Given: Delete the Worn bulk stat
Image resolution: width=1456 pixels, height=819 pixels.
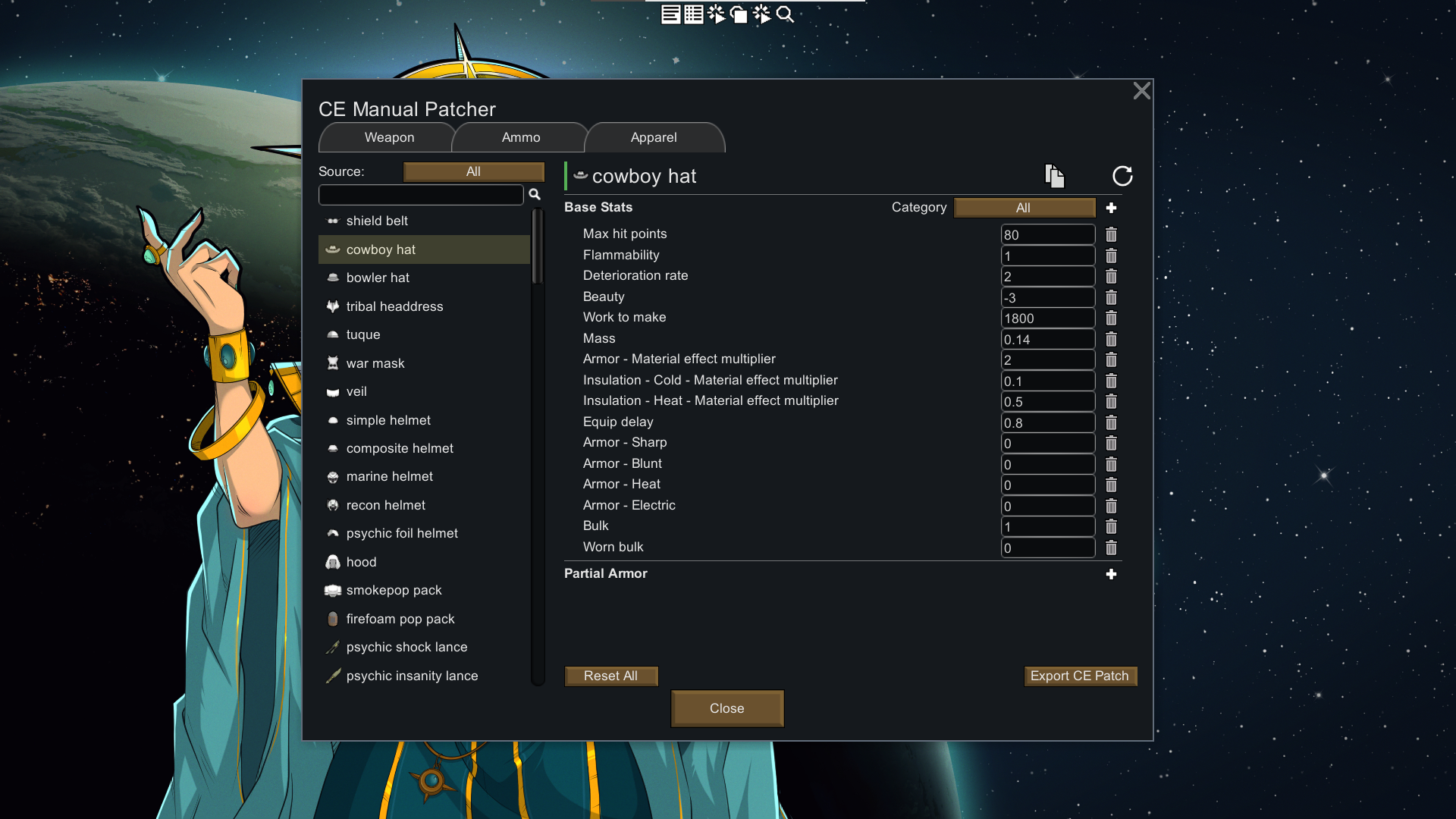Looking at the screenshot, I should 1111,548.
